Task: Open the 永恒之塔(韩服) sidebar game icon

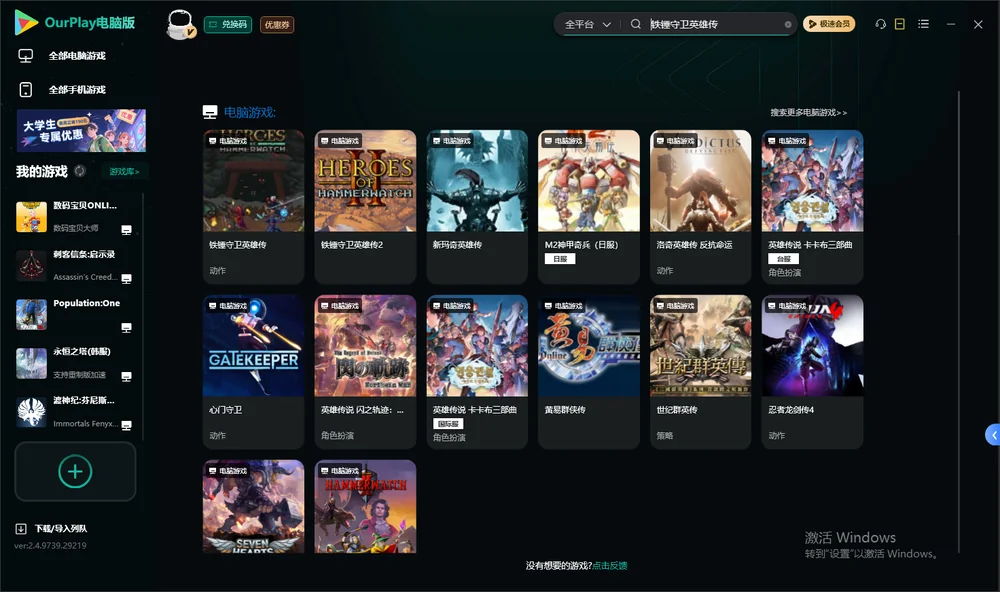Action: (x=31, y=363)
